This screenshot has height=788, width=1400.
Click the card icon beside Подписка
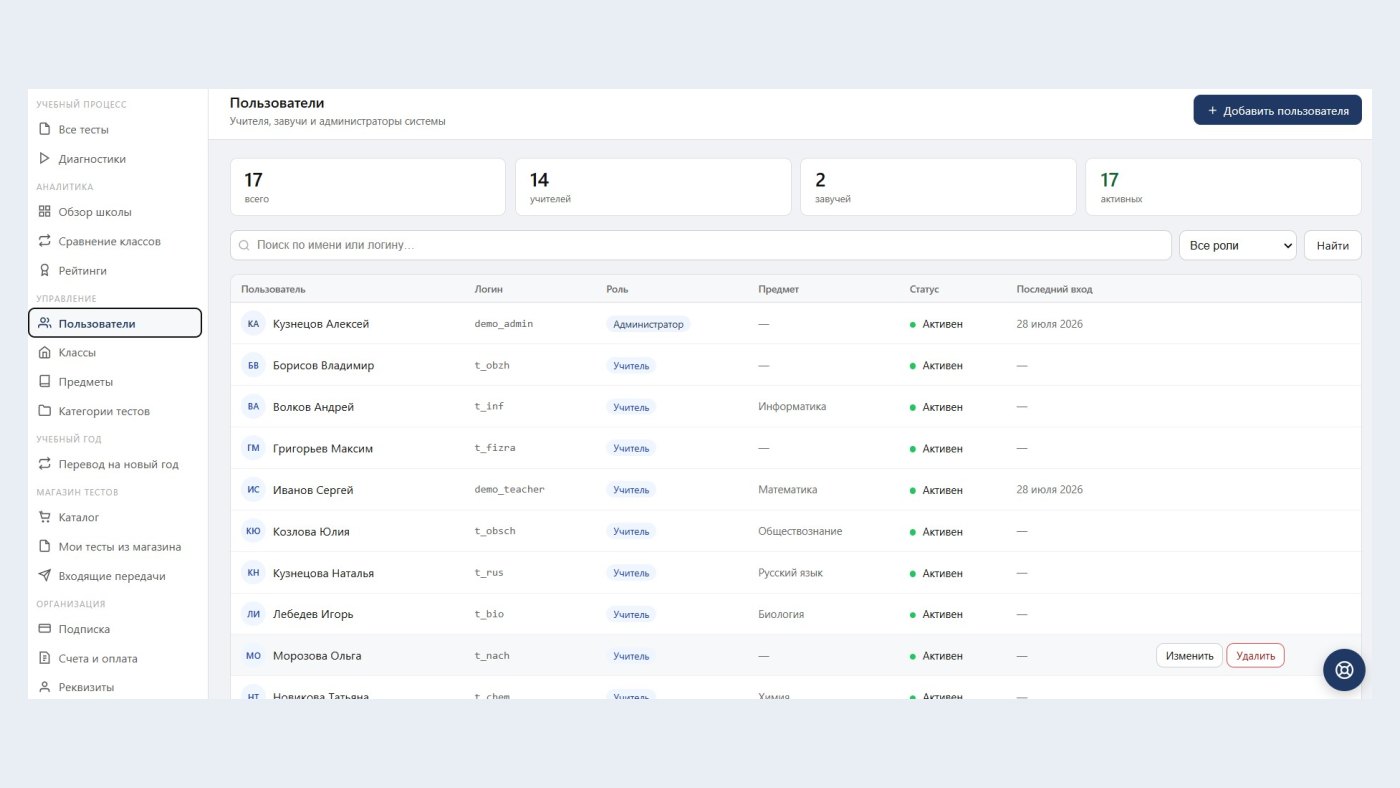coord(44,629)
